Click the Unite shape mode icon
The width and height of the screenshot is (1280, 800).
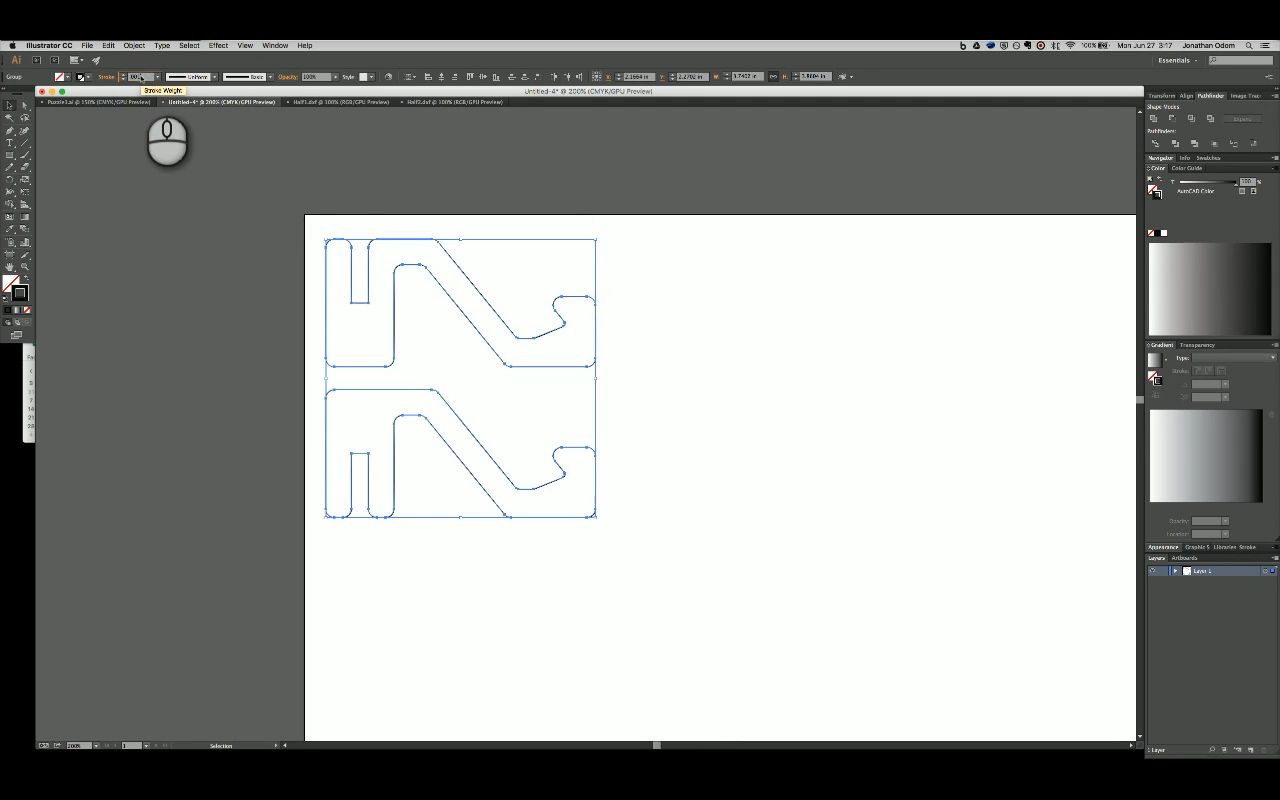click(x=1154, y=118)
